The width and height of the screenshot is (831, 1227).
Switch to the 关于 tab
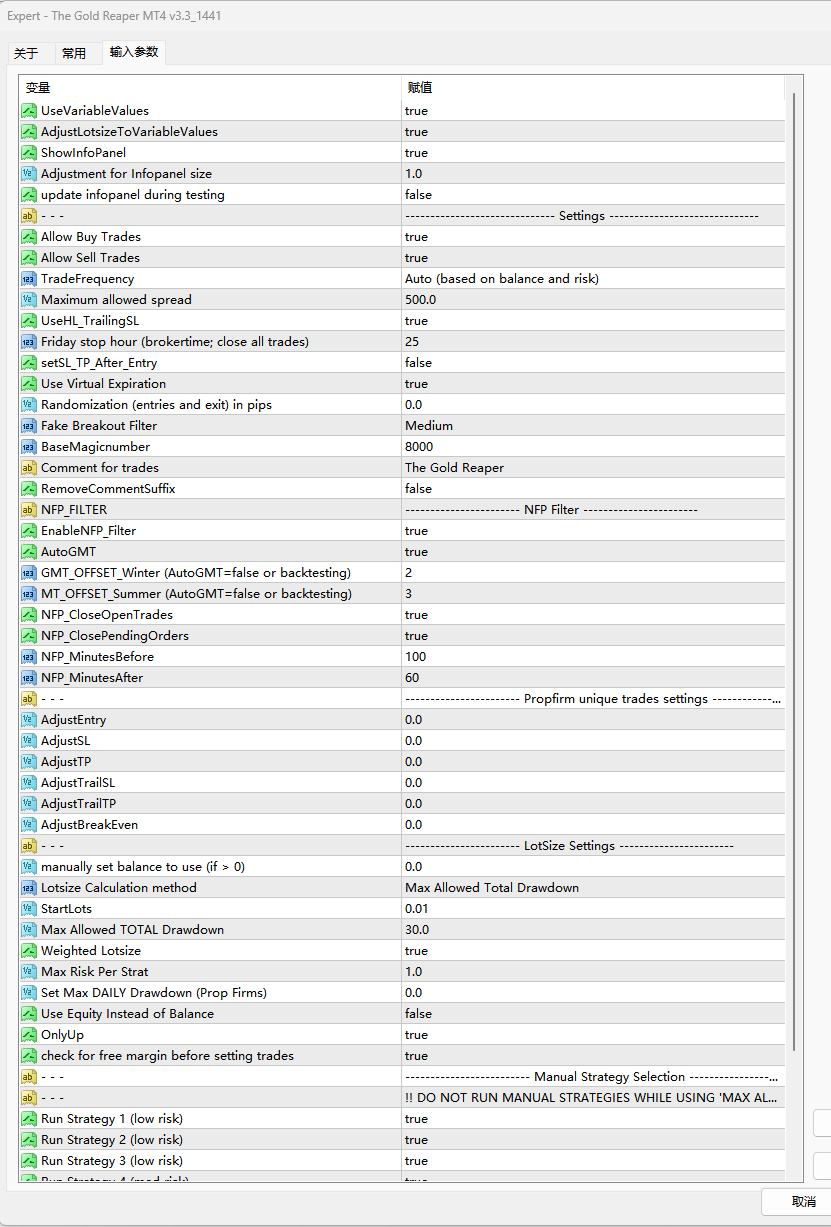pos(26,53)
